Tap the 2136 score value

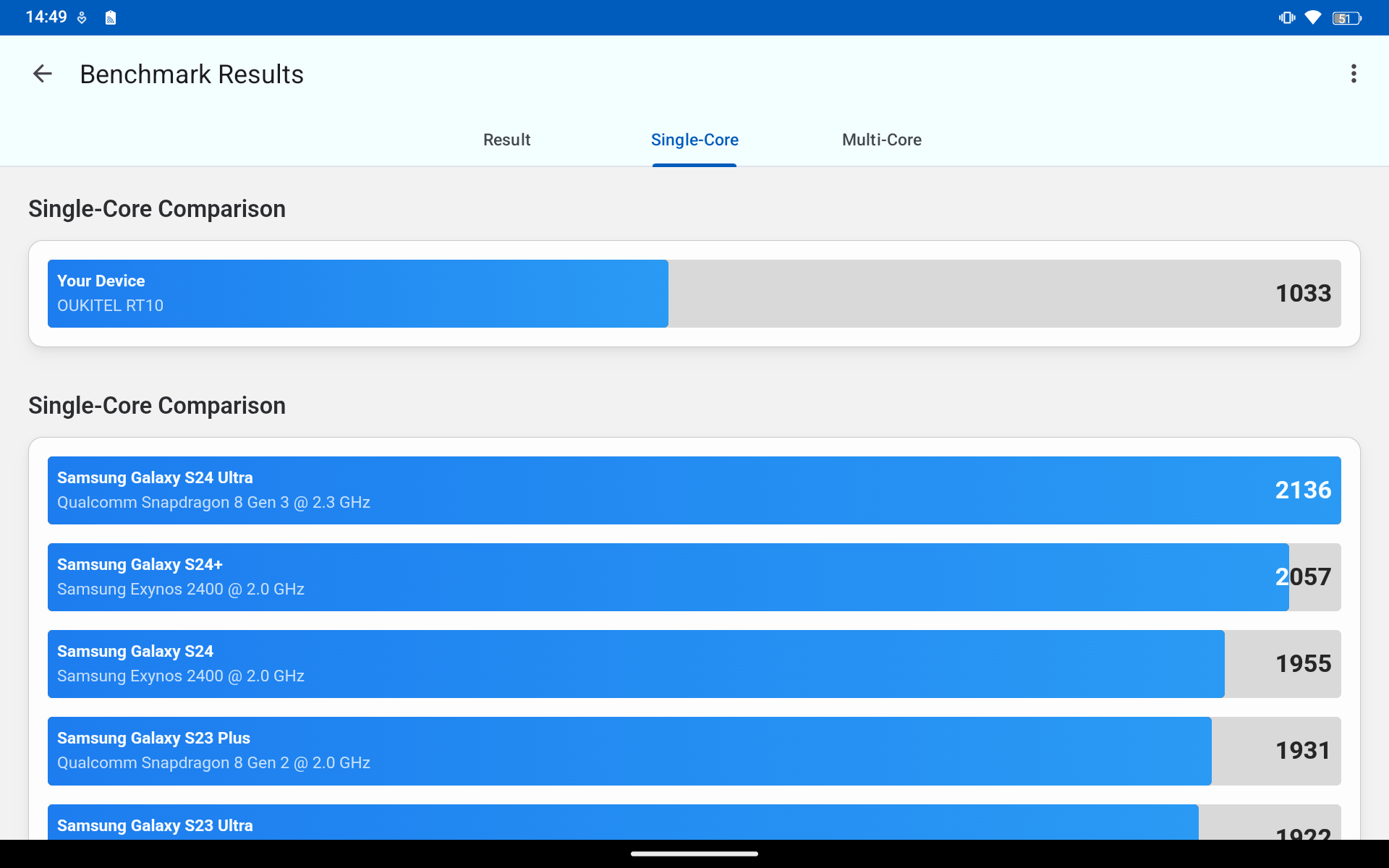[1303, 490]
